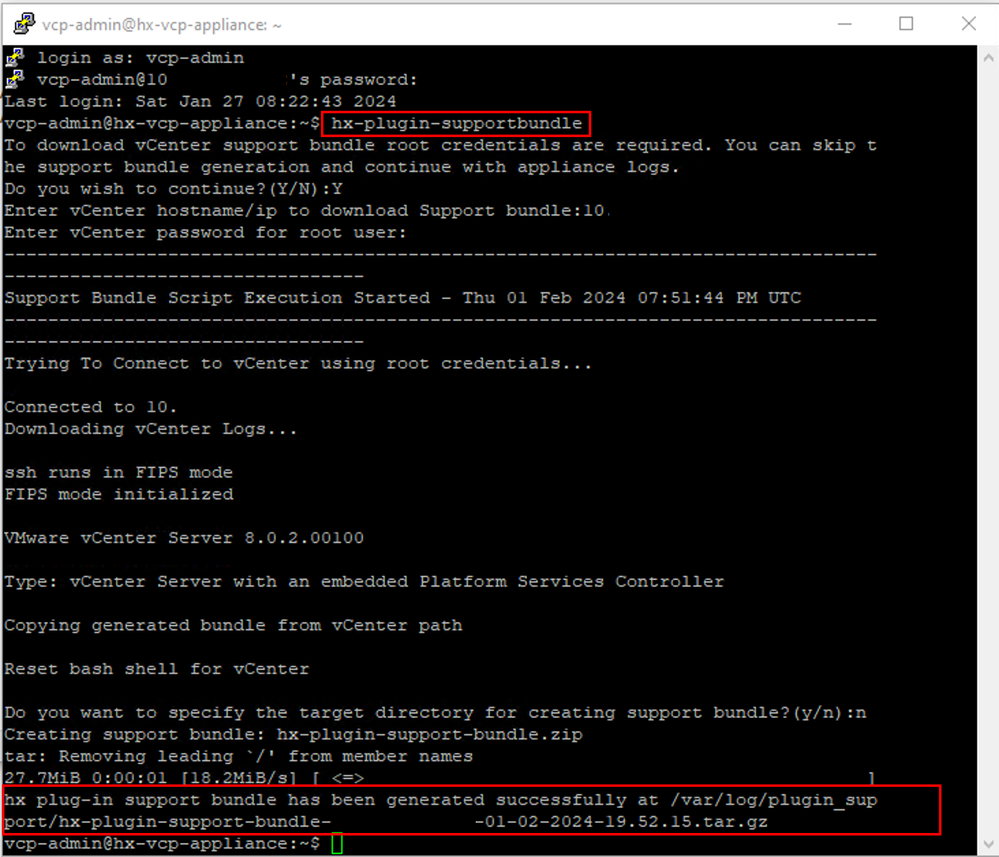This screenshot has width=999, height=857.
Task: Close the vcp-admin terminal window
Action: [x=968, y=24]
